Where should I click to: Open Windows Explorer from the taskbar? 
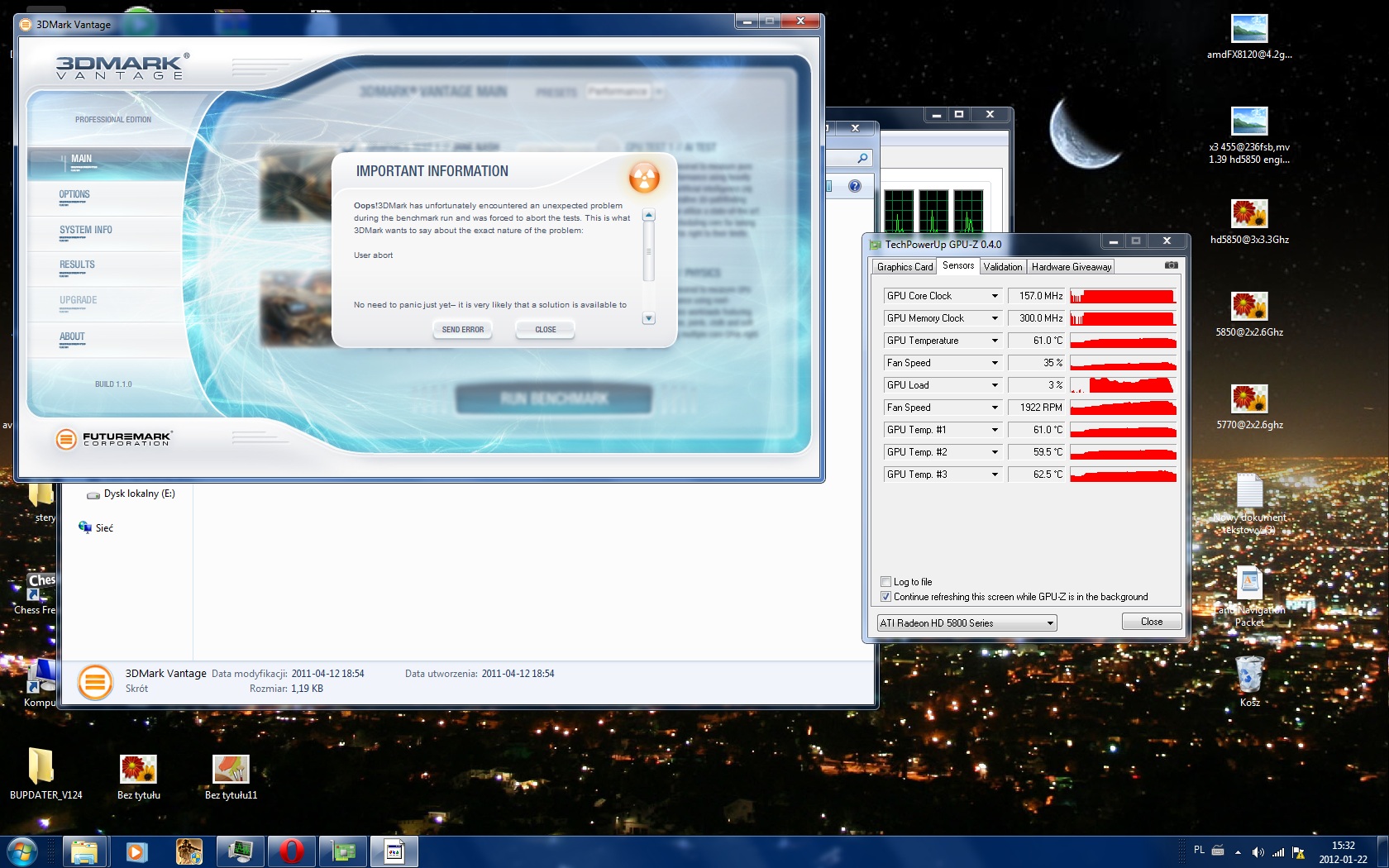(84, 851)
